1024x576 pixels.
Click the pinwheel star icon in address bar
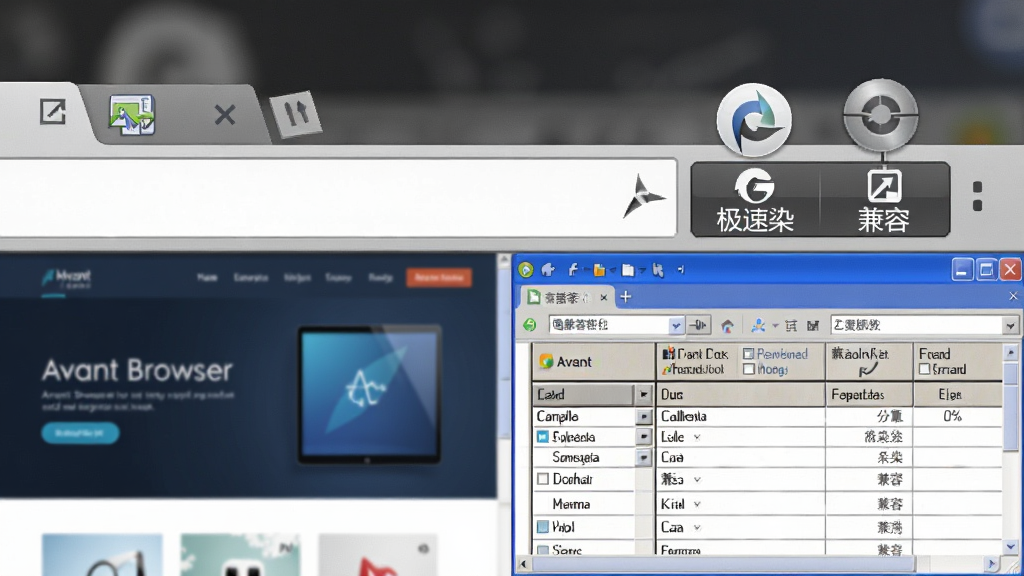(643, 197)
